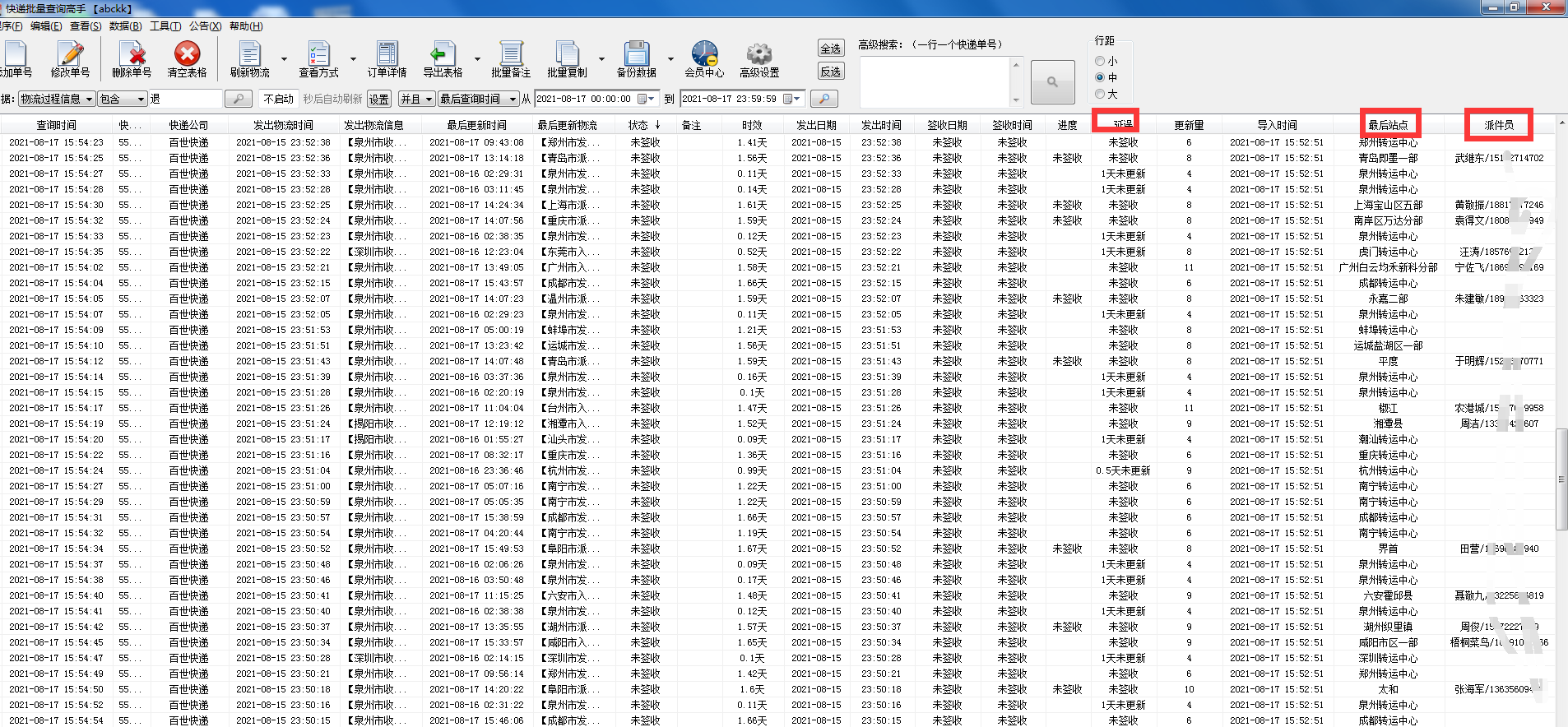Click the table scrollbar up arrow
The height and width of the screenshot is (727, 1568).
[x=1561, y=123]
